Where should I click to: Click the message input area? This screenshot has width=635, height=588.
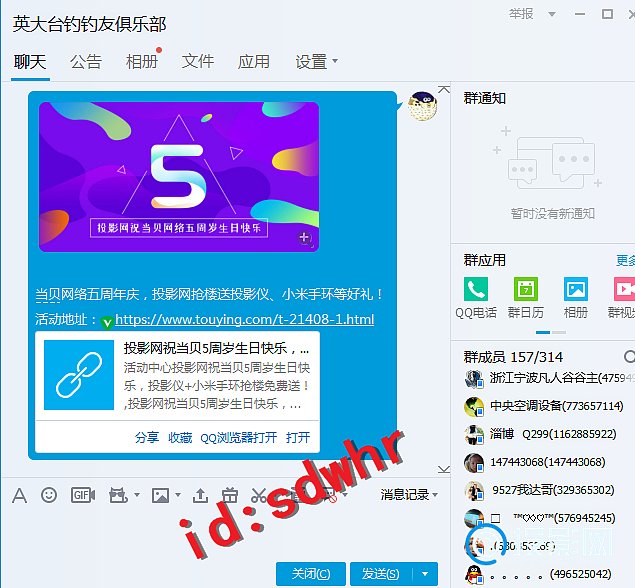pyautogui.click(x=225, y=533)
